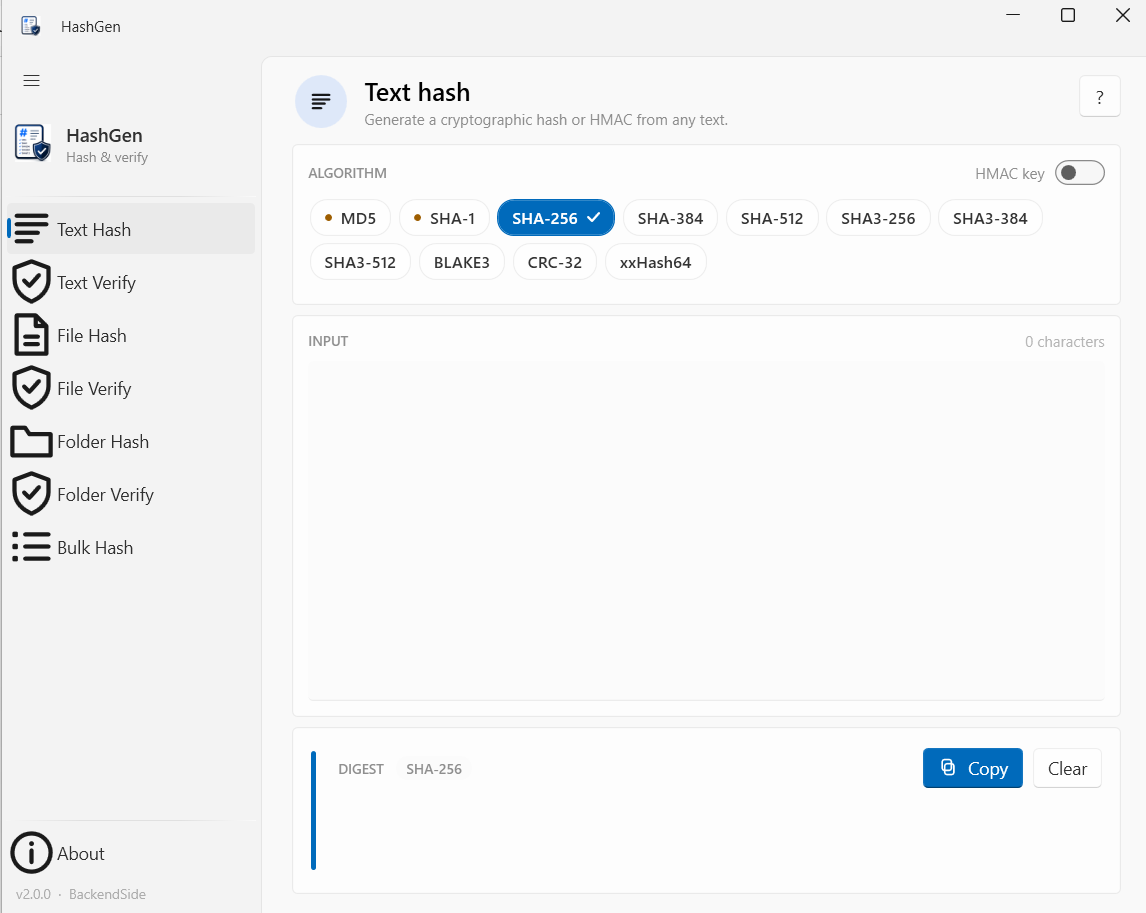Click the ALGORITHM section heading
The height and width of the screenshot is (913, 1146).
(x=347, y=173)
